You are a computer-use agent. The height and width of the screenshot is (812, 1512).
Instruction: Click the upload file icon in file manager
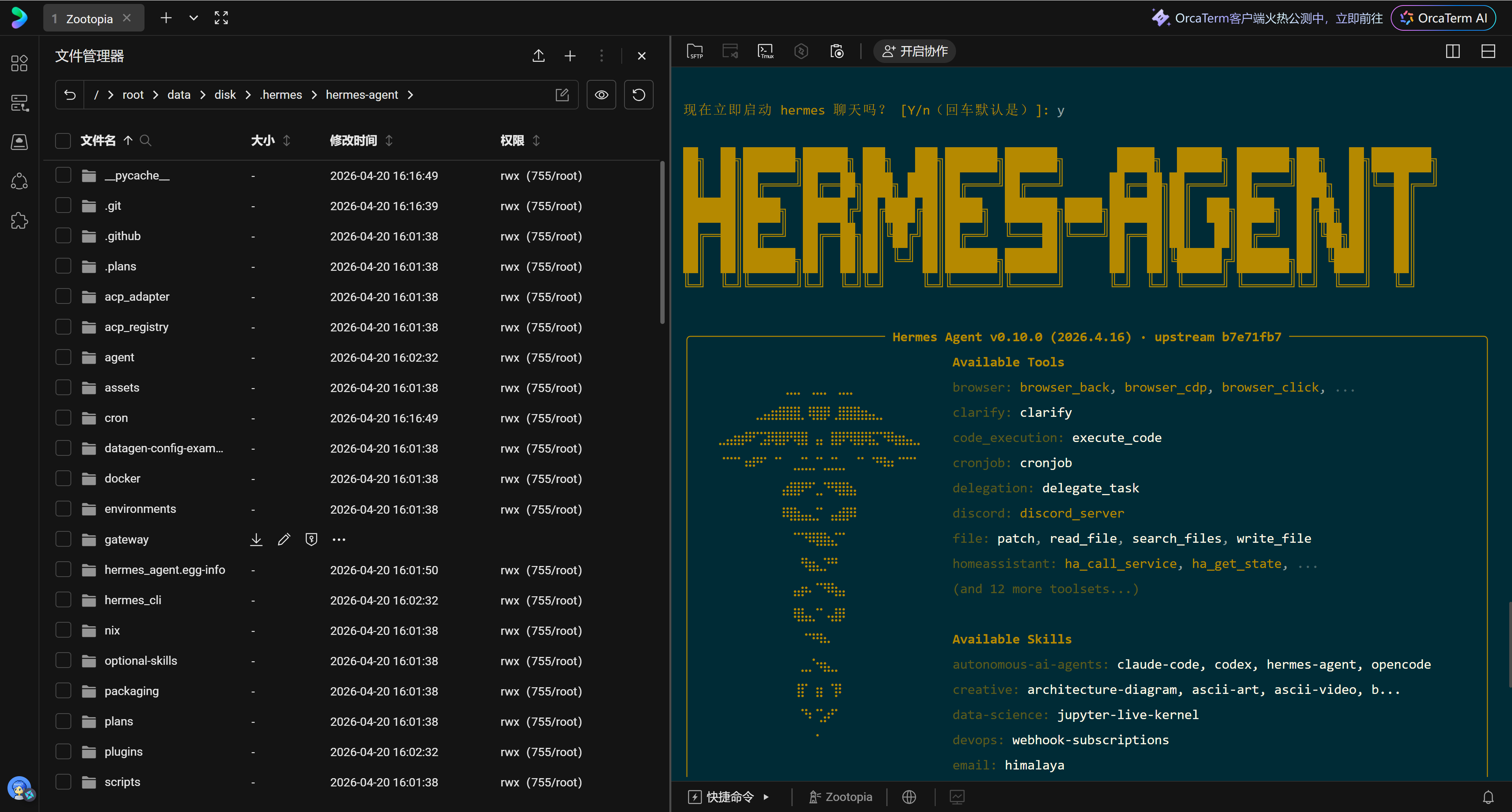coord(538,56)
